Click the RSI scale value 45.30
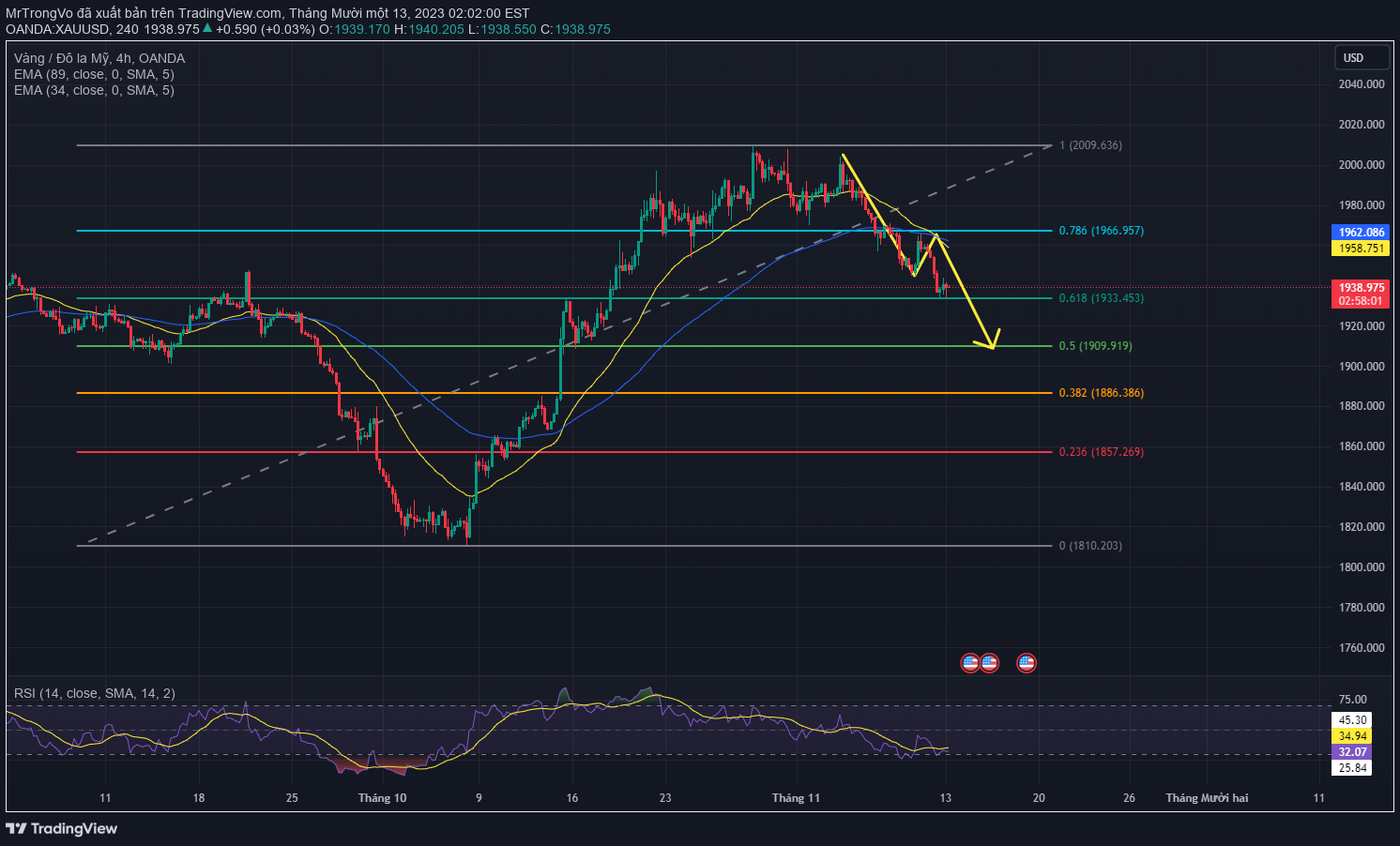The width and height of the screenshot is (1400, 846). pyautogui.click(x=1352, y=720)
